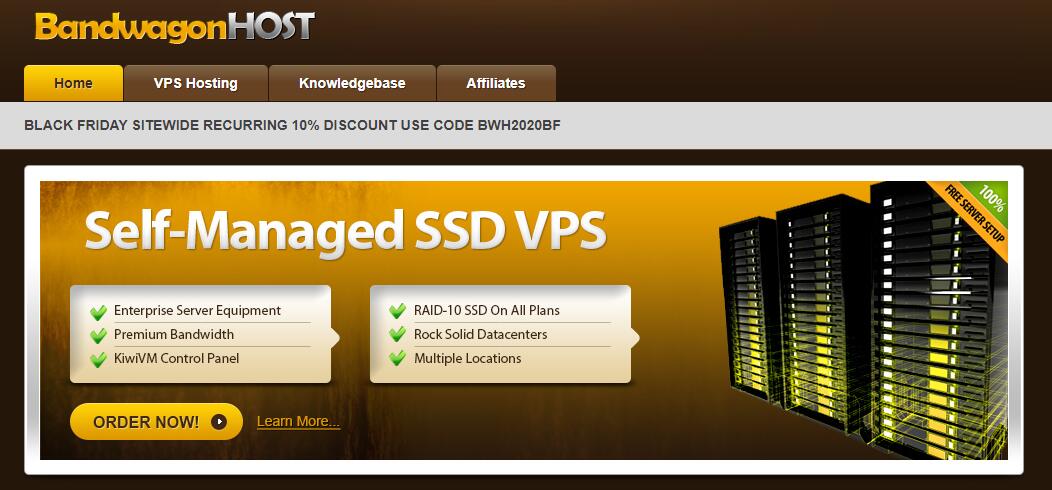Screen dimensions: 1052x490
Task: Click the BandwagonHOST logo
Action: [x=174, y=27]
